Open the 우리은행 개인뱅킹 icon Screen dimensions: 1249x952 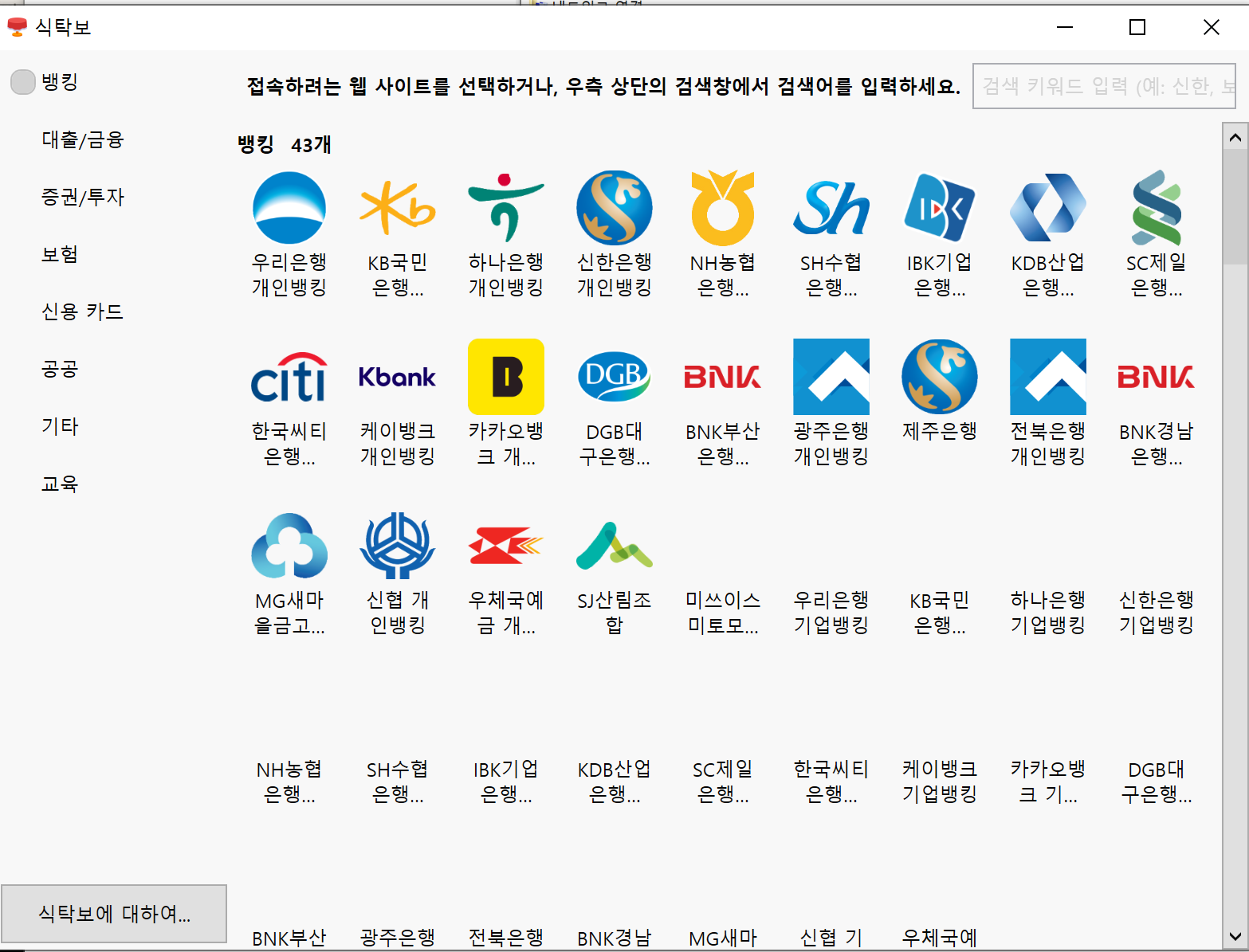(289, 208)
